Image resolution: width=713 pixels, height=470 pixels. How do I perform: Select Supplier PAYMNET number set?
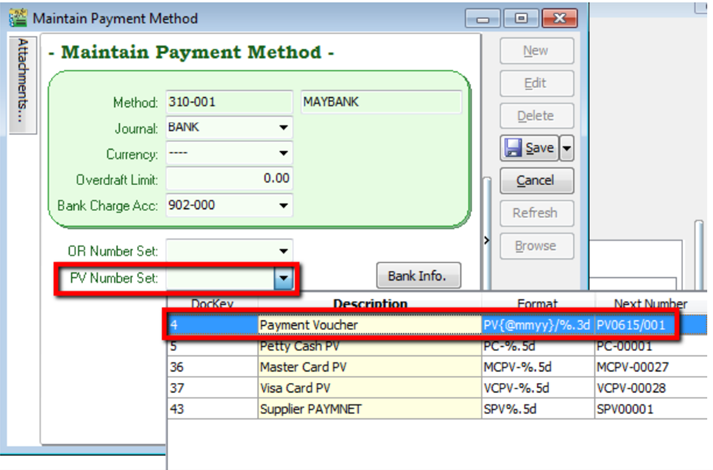(370, 409)
